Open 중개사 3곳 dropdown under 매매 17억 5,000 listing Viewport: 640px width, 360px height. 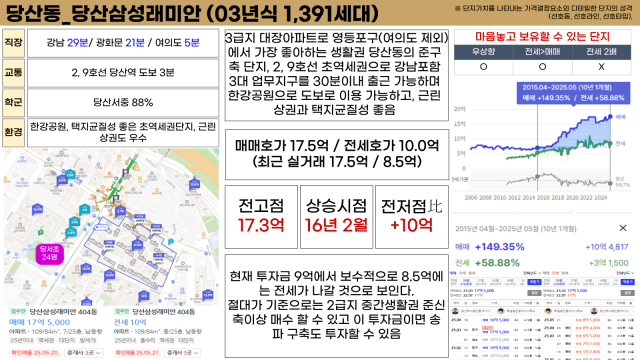pos(84,353)
